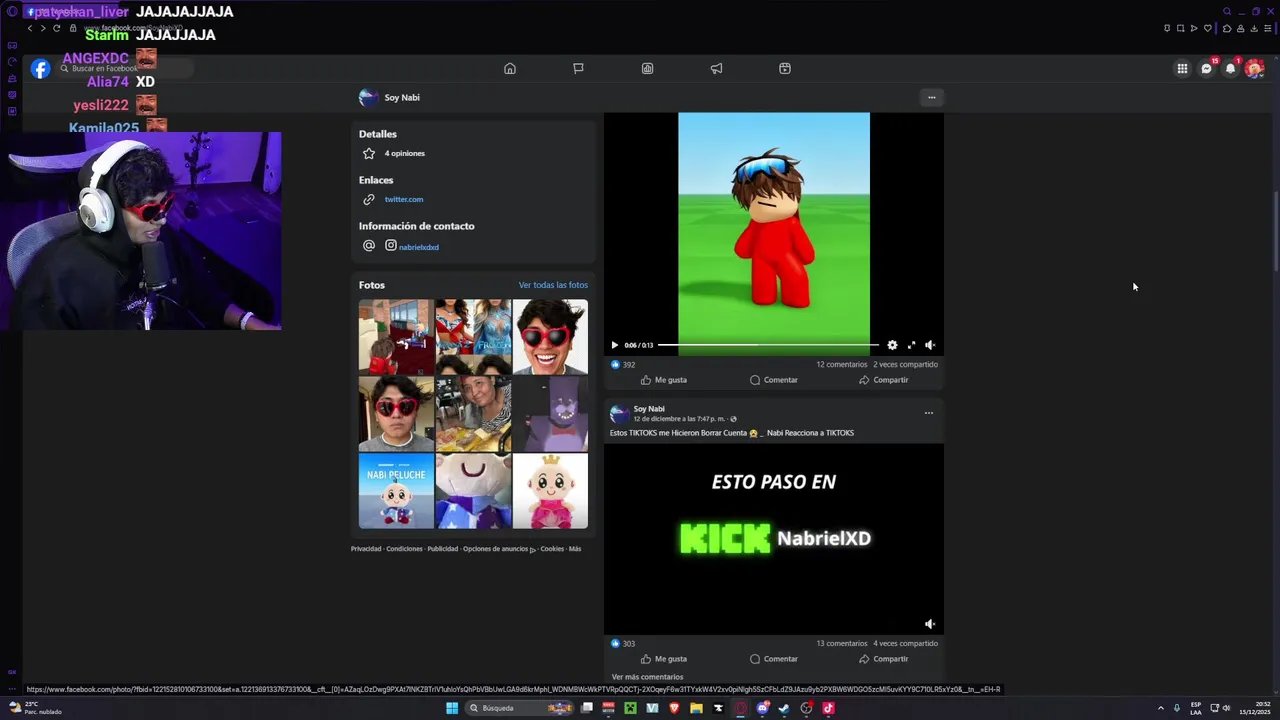Open the Pages flag icon
The width and height of the screenshot is (1280, 720).
point(578,69)
